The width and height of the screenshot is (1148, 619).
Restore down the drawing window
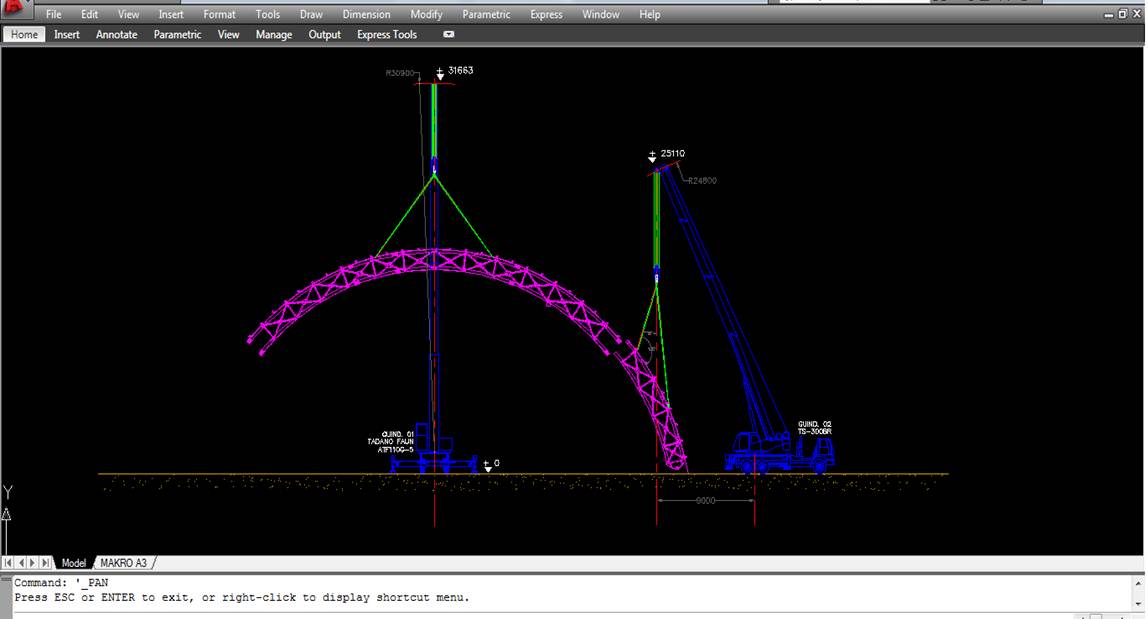click(1122, 14)
